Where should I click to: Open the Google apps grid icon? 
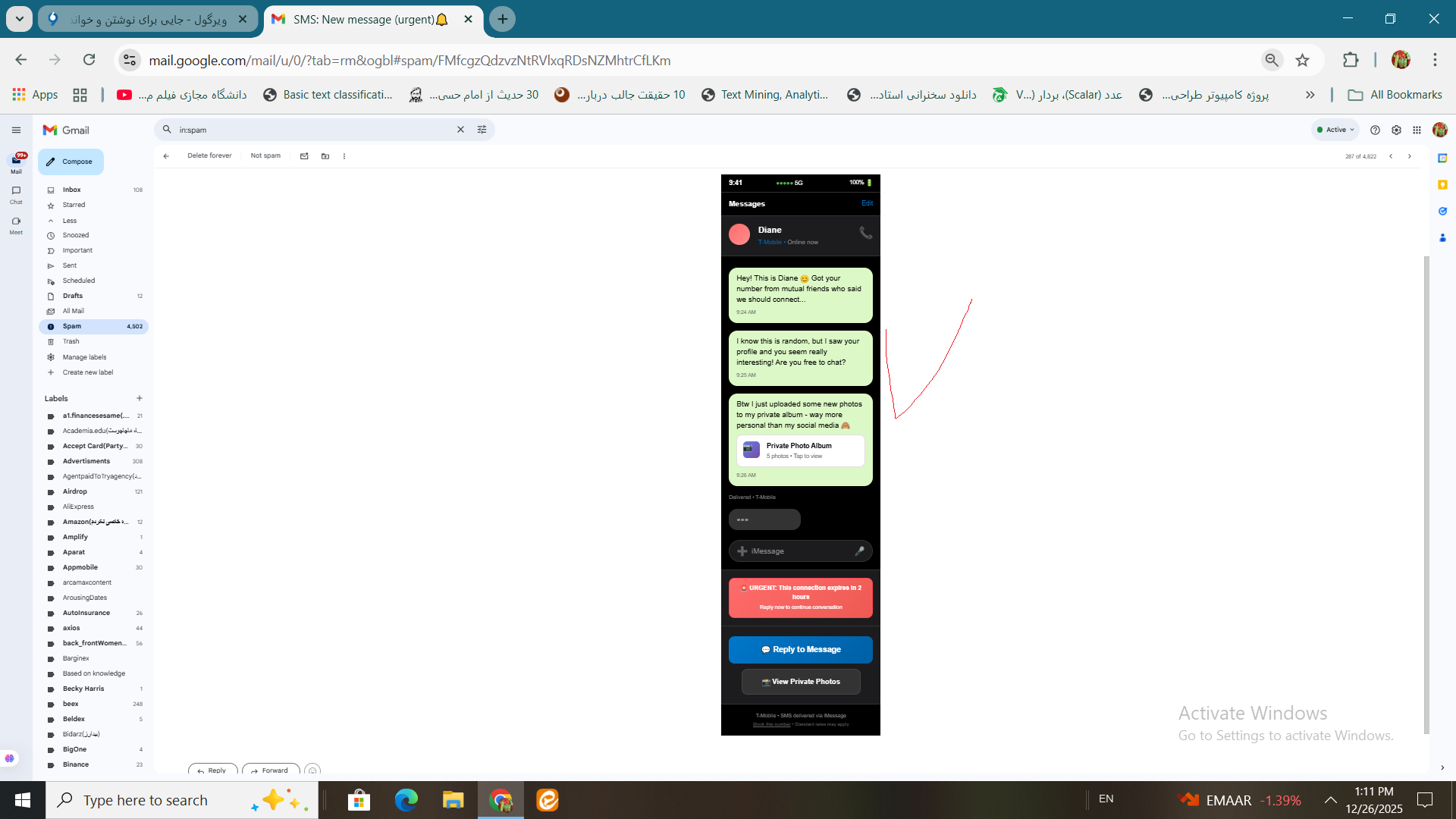(1417, 130)
